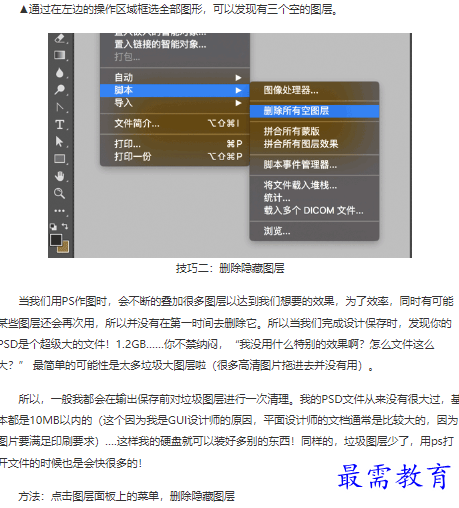Screen dimensions: 459x508
Task: Select 浏览... in the scripts submenu
Action: (x=314, y=231)
